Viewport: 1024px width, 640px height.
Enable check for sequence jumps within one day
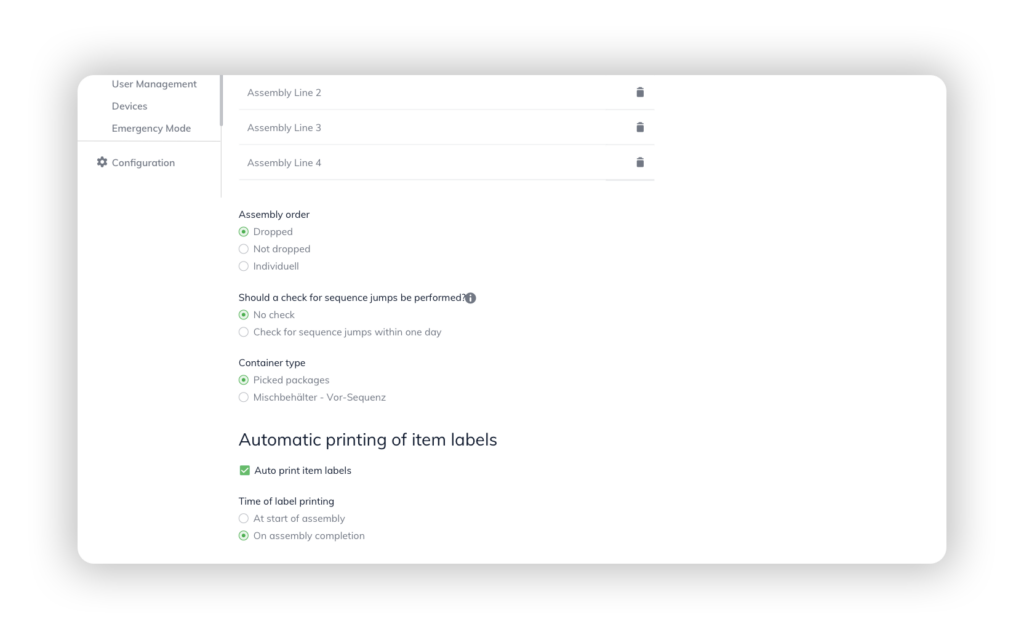(244, 332)
